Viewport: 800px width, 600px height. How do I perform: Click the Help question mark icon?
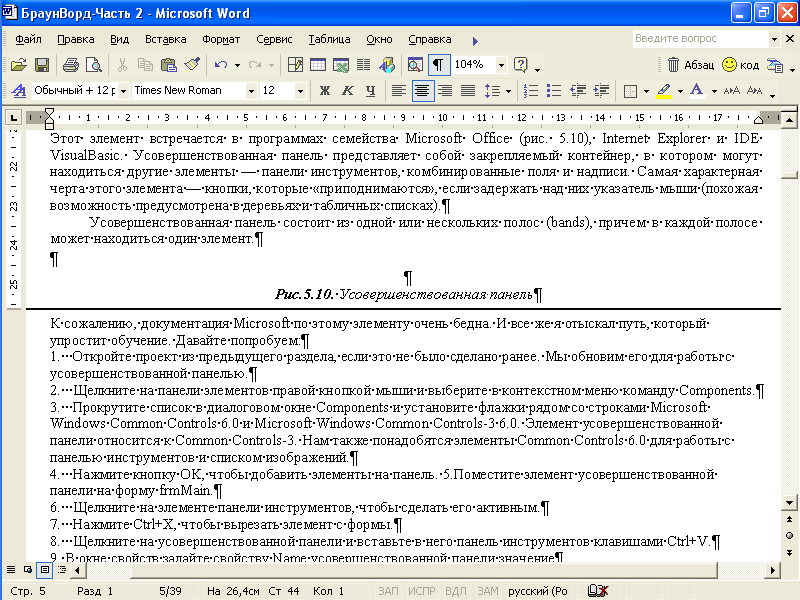pos(520,65)
